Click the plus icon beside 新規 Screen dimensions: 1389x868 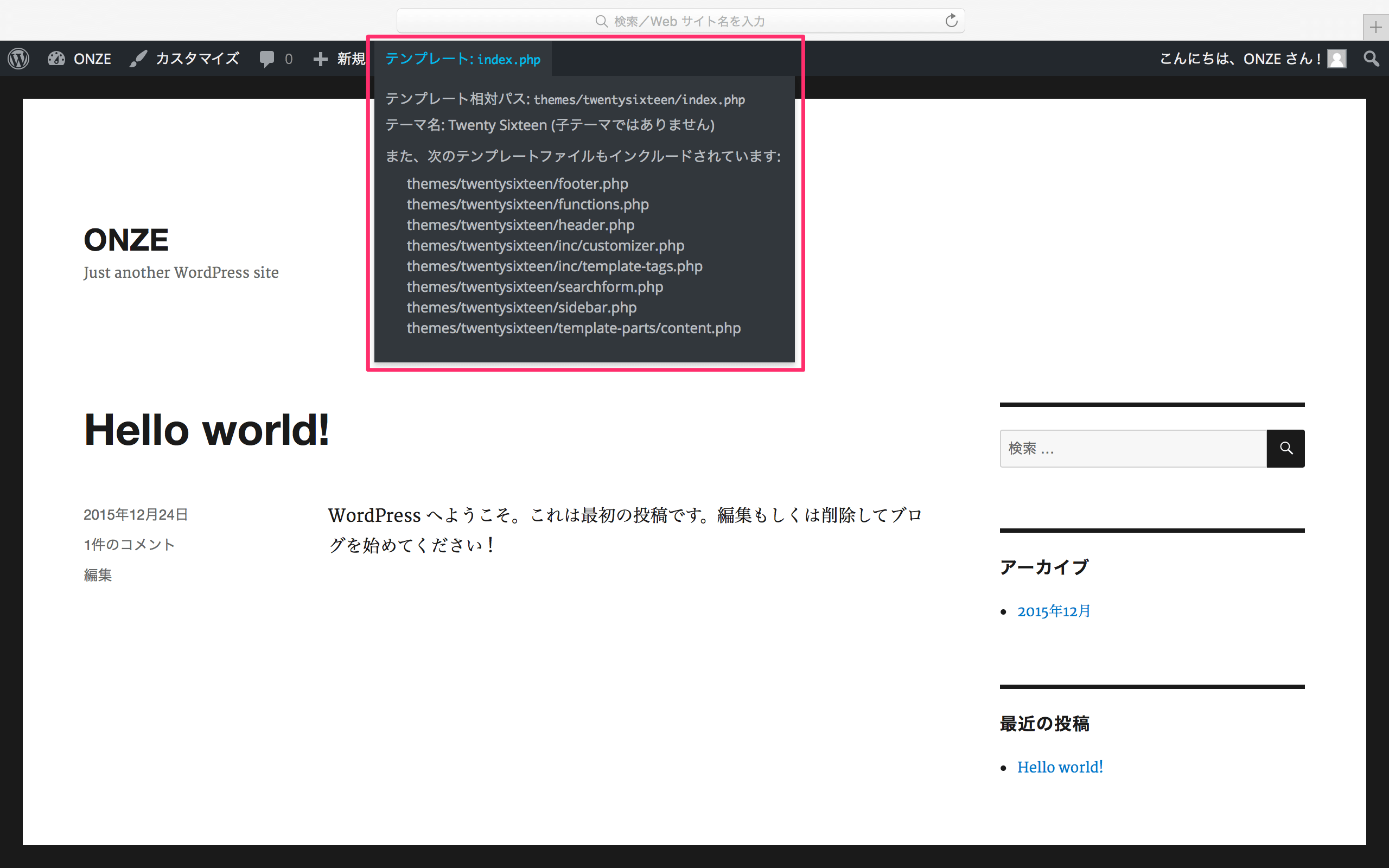click(x=320, y=59)
